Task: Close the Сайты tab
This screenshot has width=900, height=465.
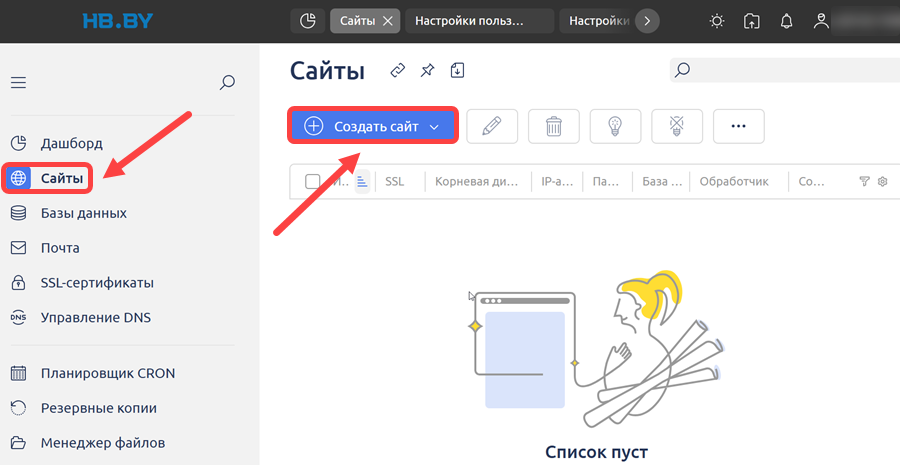Action: tap(388, 21)
